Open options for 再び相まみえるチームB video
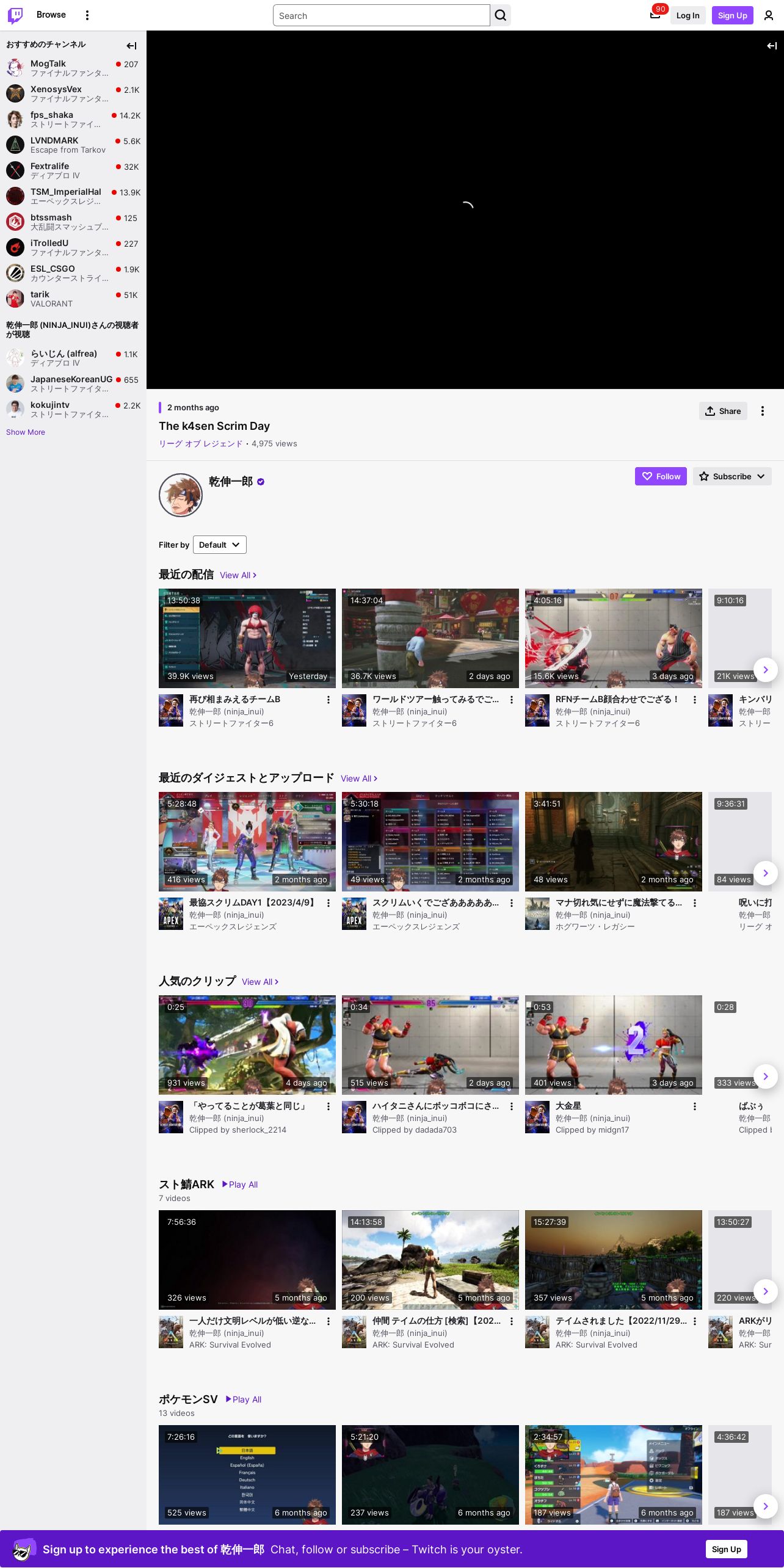Screen dimensions: 784x1568 pyautogui.click(x=328, y=700)
